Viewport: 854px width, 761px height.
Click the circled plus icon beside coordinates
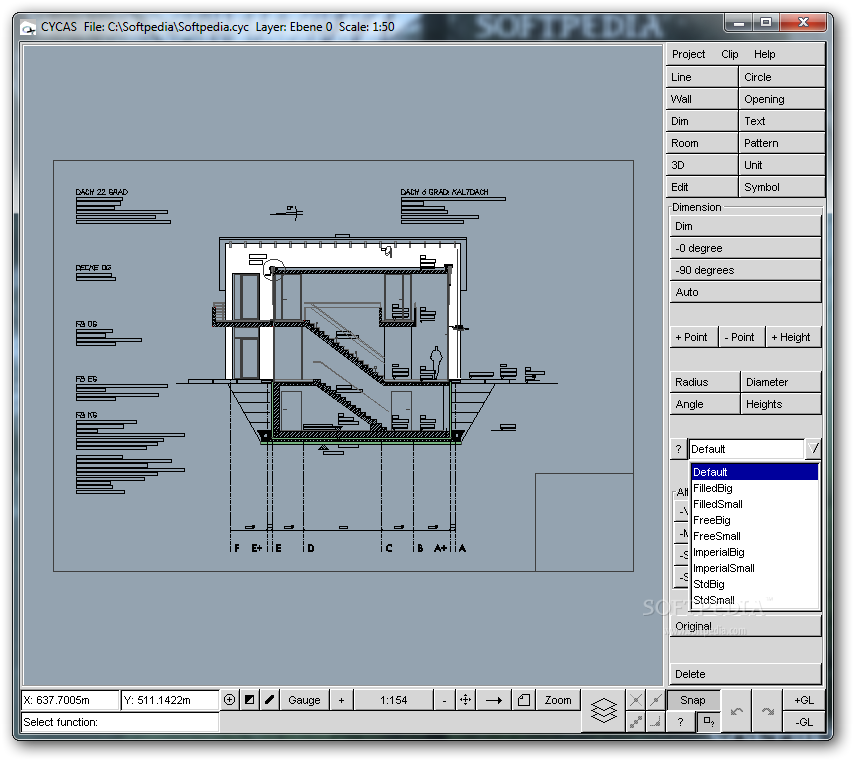point(229,700)
